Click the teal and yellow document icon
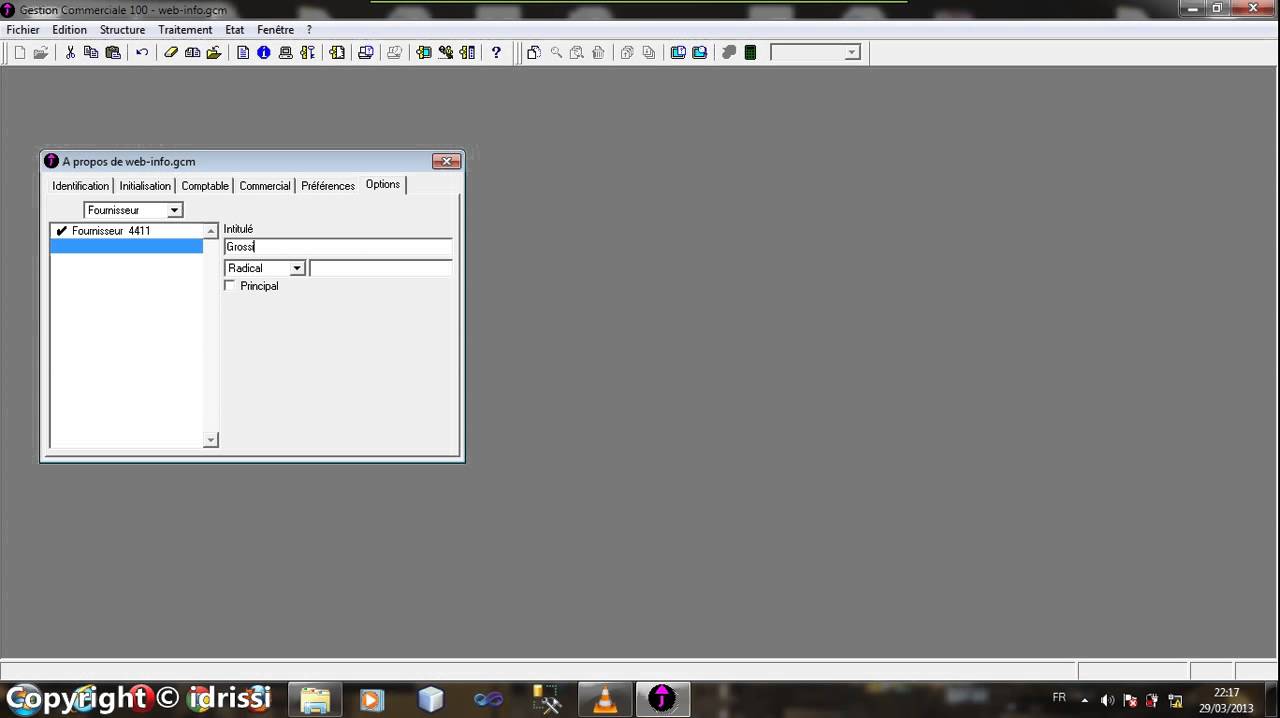1280x718 pixels. pyautogui.click(x=424, y=53)
